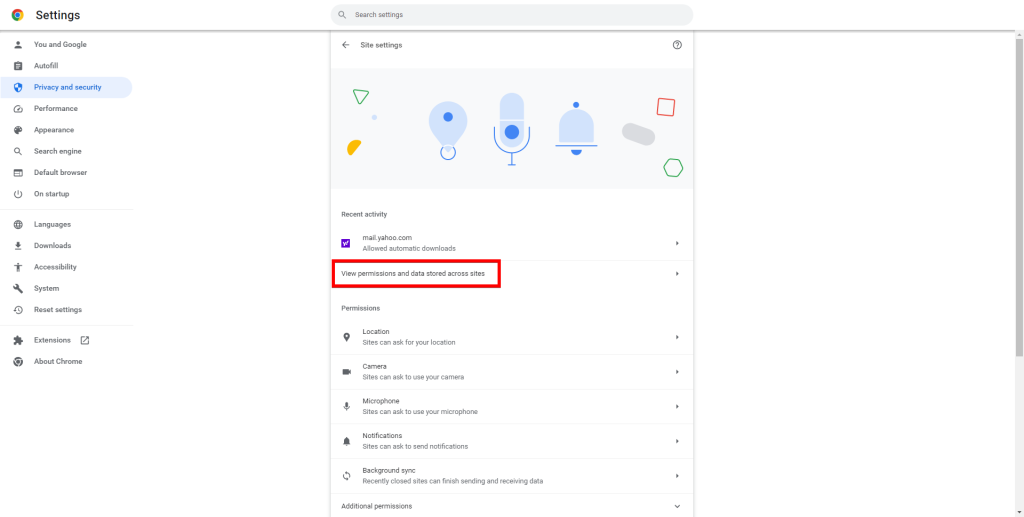Click the Location pin icon in Permissions
The height and width of the screenshot is (517, 1024).
[x=346, y=337]
